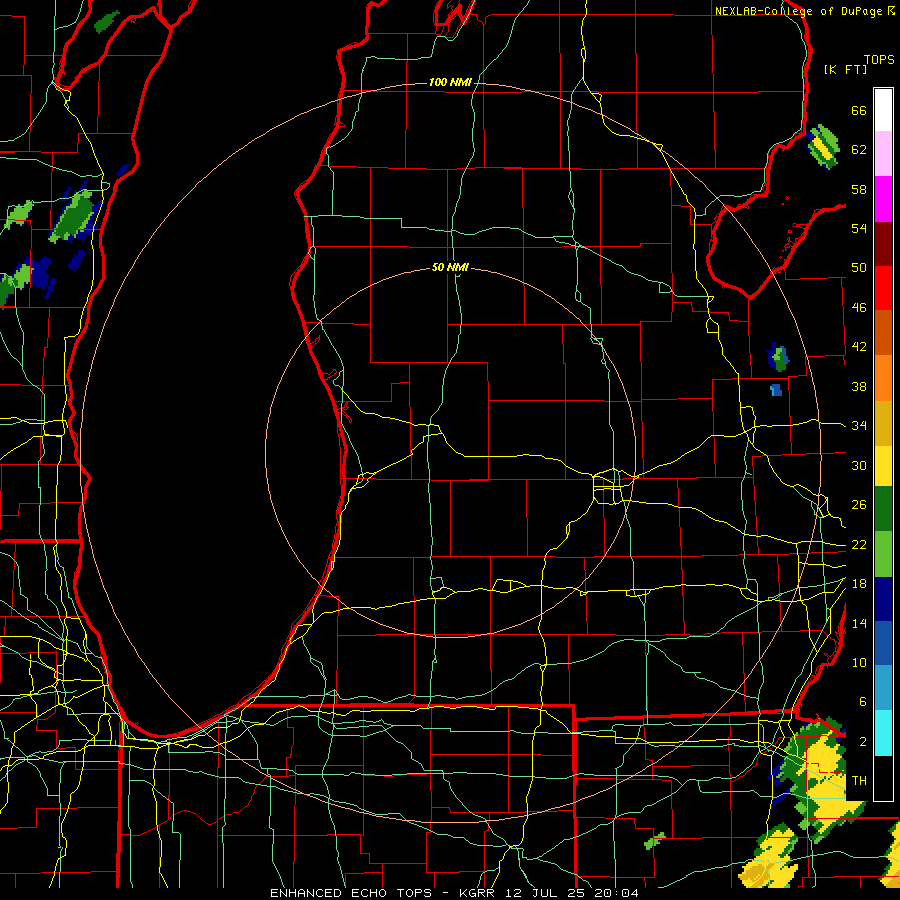The image size is (900, 900).
Task: Click the bright red legend swatch
Action: (883, 288)
